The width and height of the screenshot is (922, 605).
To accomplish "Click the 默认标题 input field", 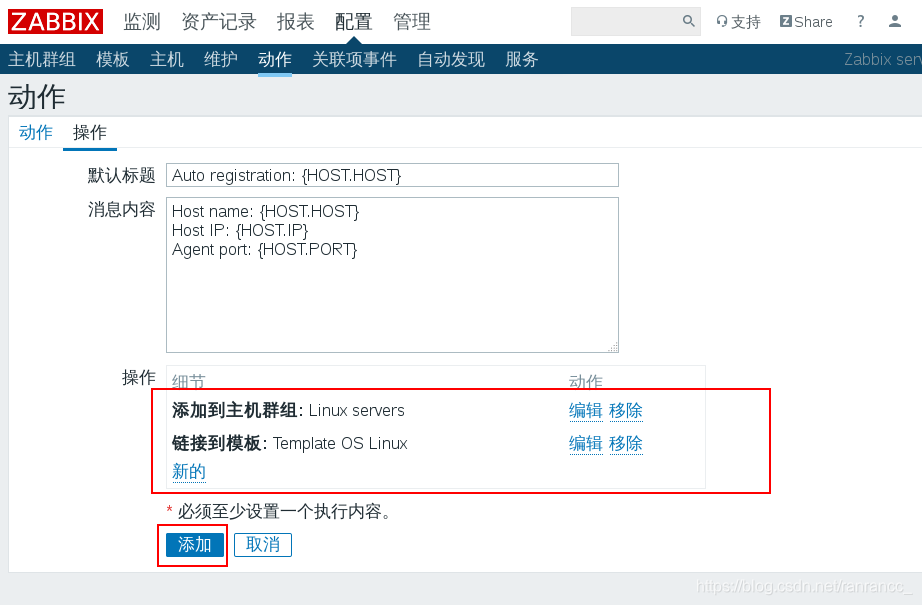I will (x=392, y=175).
